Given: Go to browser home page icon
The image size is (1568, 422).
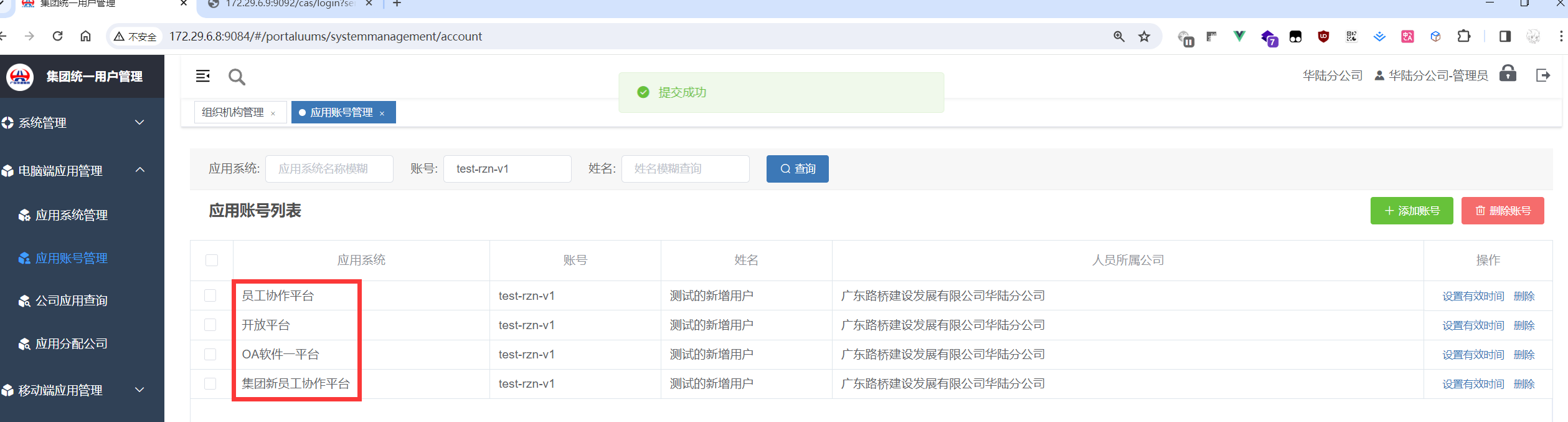Looking at the screenshot, I should pyautogui.click(x=86, y=36).
